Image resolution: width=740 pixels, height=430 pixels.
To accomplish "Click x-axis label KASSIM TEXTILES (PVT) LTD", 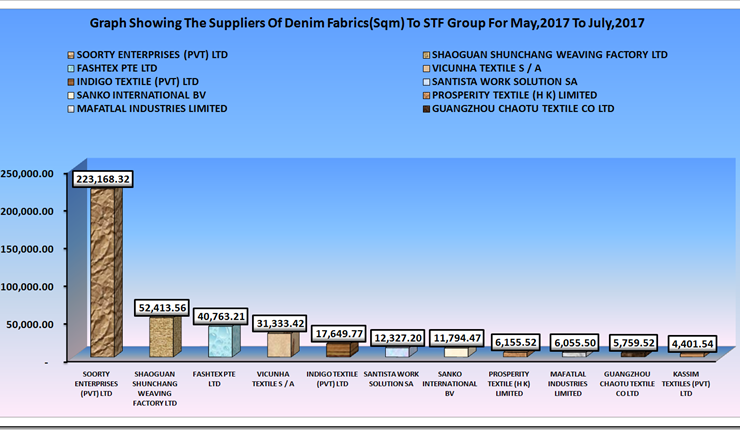I will 686,384.
